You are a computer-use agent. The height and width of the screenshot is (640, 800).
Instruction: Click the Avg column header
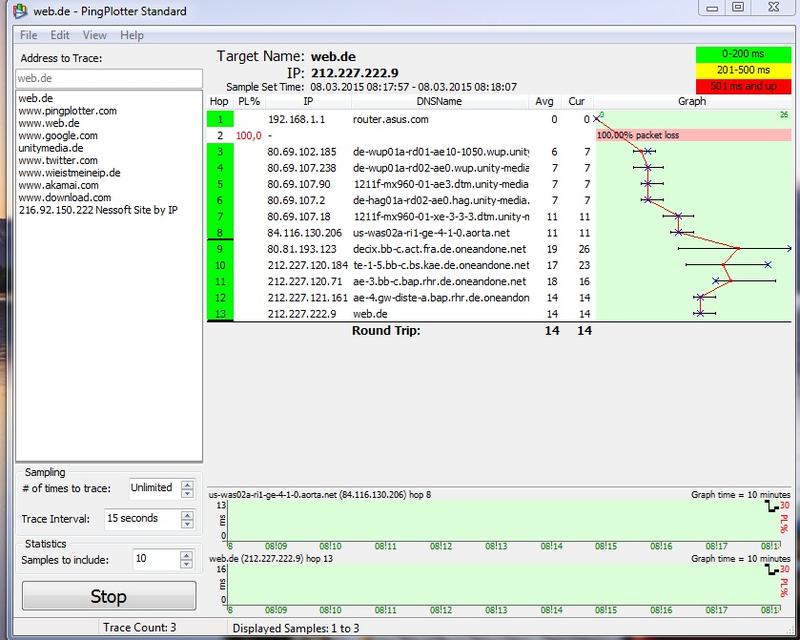(x=544, y=101)
